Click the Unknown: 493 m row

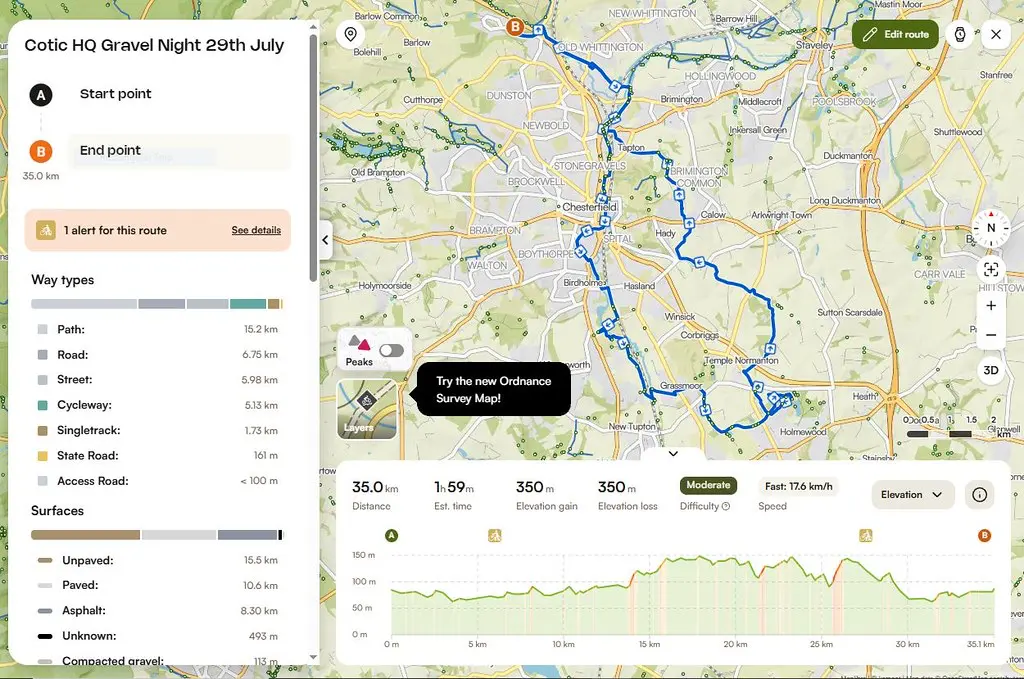157,635
